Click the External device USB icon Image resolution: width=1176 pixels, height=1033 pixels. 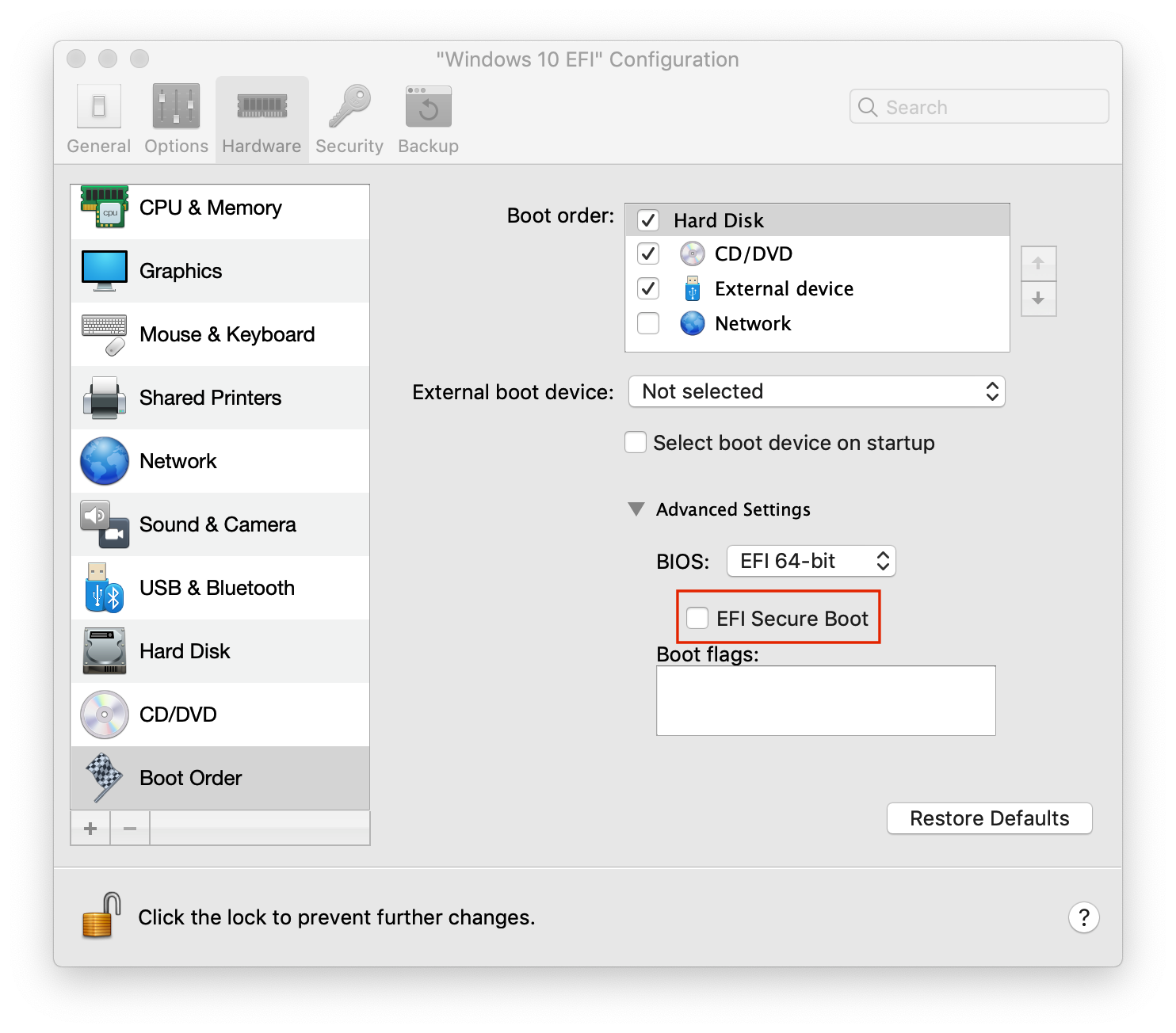[x=693, y=288]
